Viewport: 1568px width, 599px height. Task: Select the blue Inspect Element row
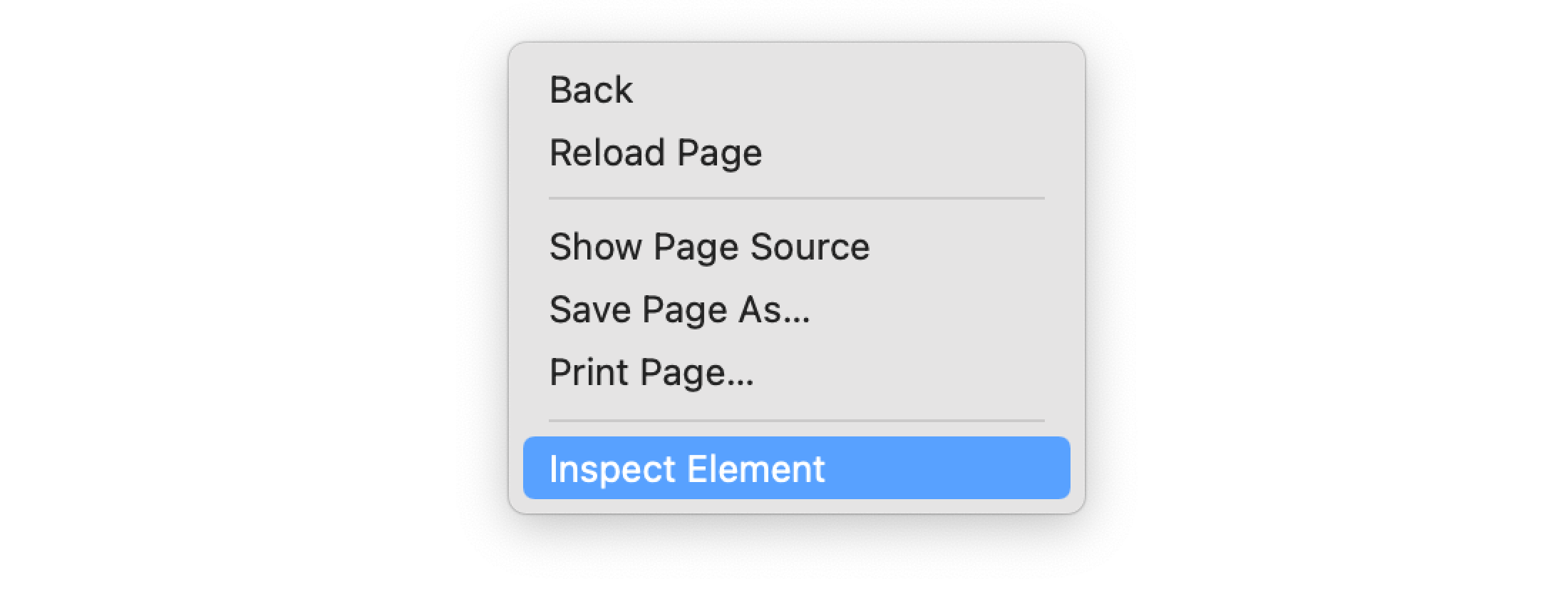(796, 469)
